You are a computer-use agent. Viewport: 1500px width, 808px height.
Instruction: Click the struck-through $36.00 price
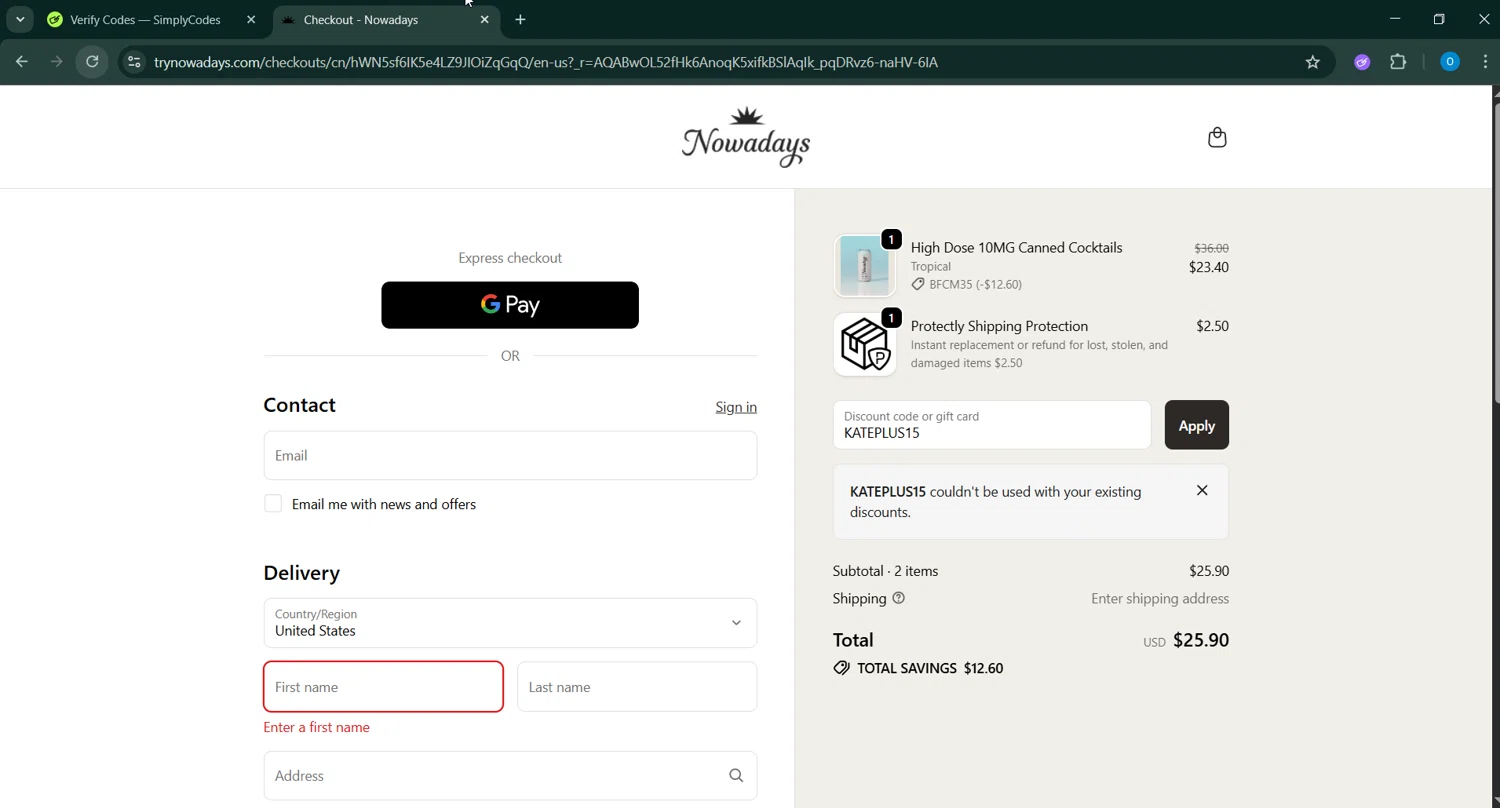(x=1211, y=248)
